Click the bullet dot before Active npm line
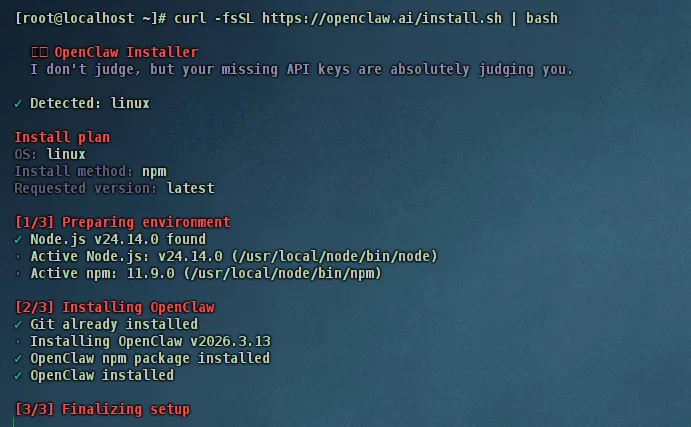Screen dimensions: 691x427 pos(18,274)
